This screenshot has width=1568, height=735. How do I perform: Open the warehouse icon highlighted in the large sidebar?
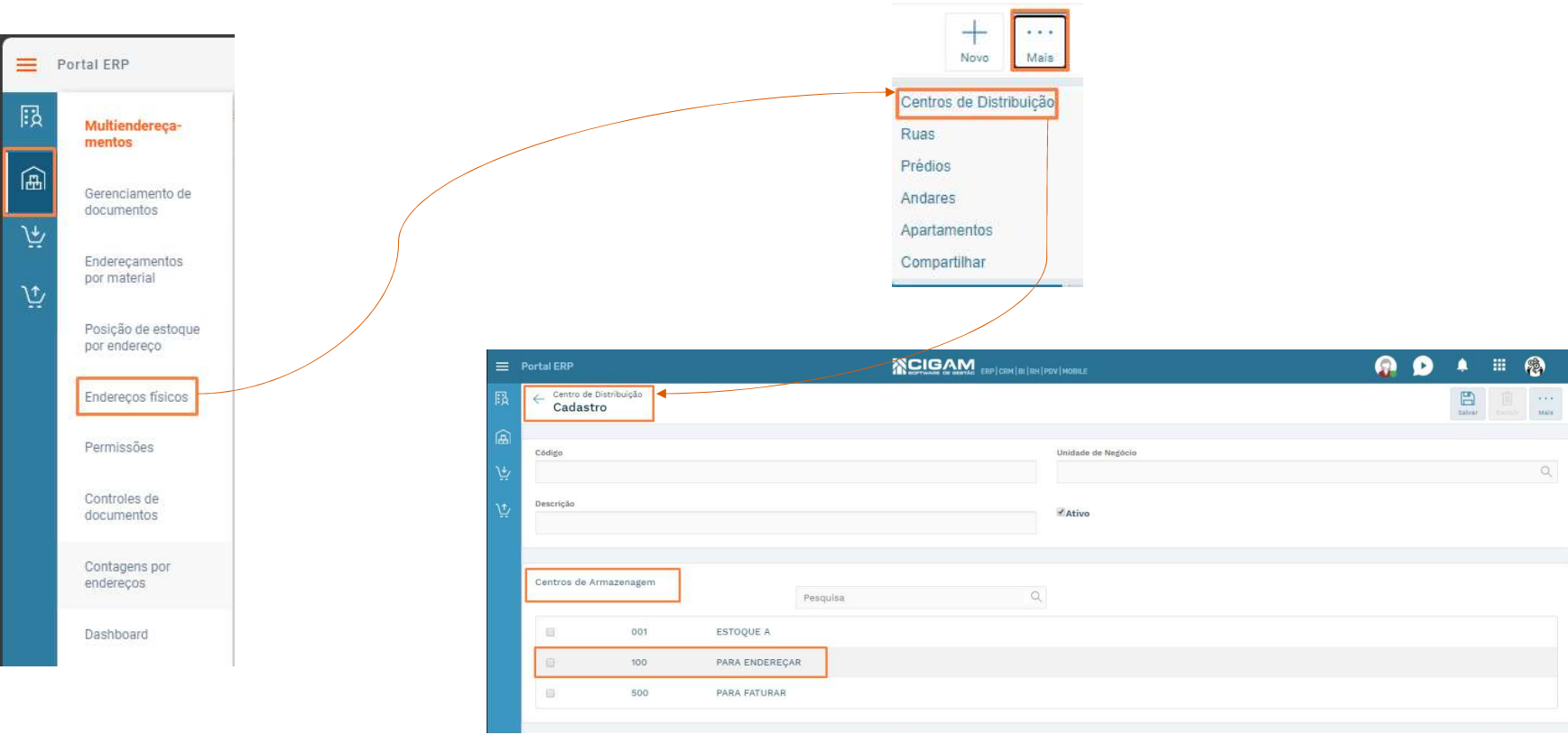click(x=32, y=180)
